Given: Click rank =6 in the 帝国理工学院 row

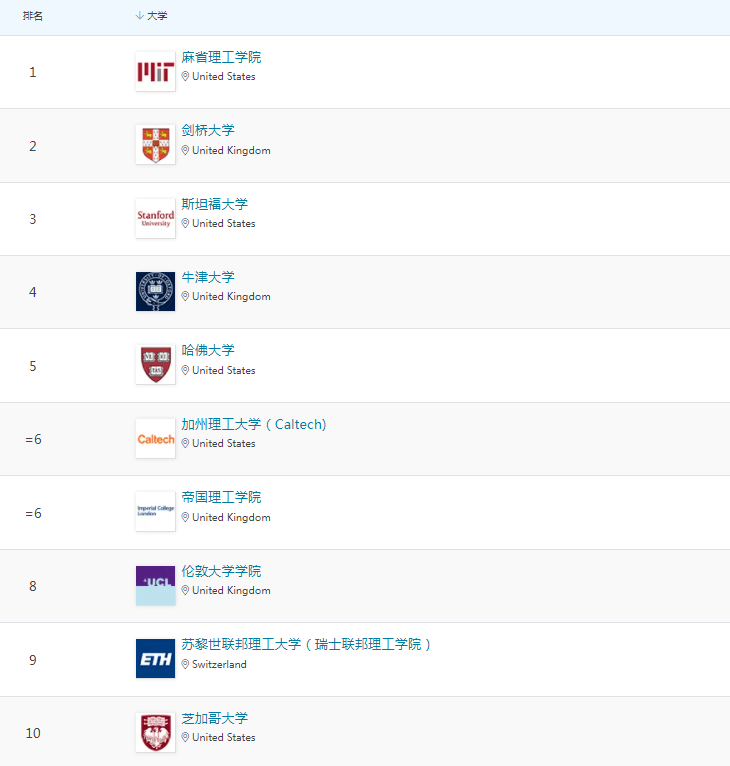Looking at the screenshot, I should click(33, 513).
